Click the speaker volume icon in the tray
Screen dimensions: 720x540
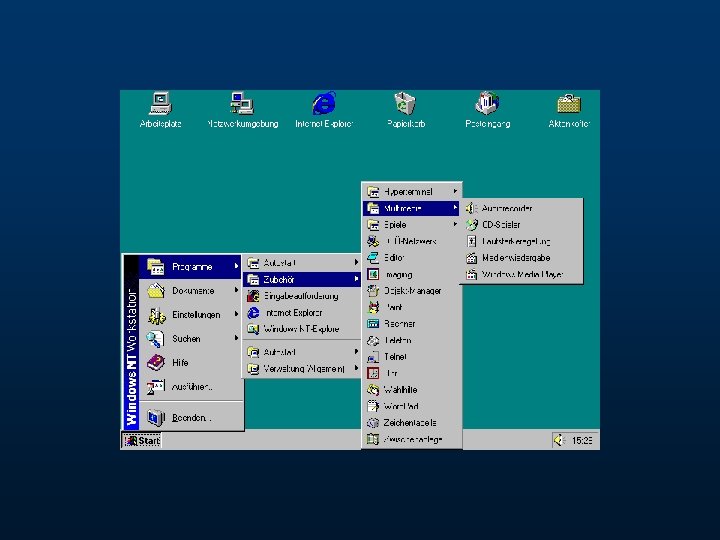559,440
